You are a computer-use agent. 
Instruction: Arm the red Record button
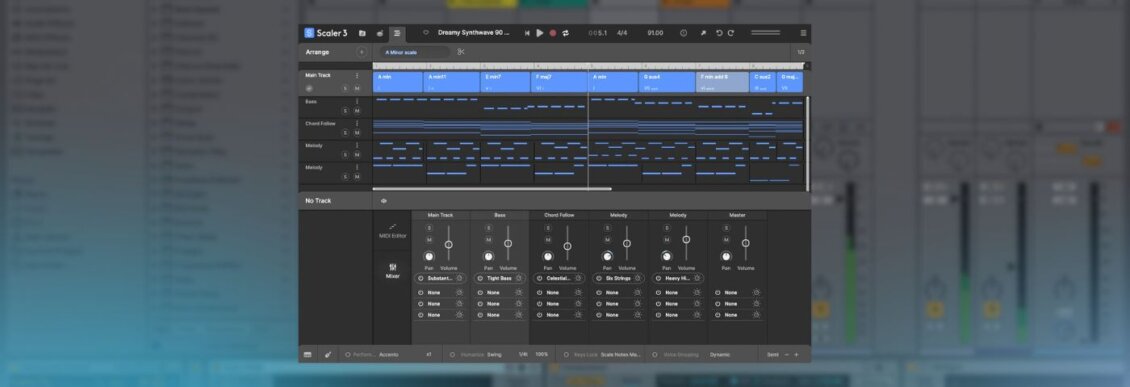[553, 33]
